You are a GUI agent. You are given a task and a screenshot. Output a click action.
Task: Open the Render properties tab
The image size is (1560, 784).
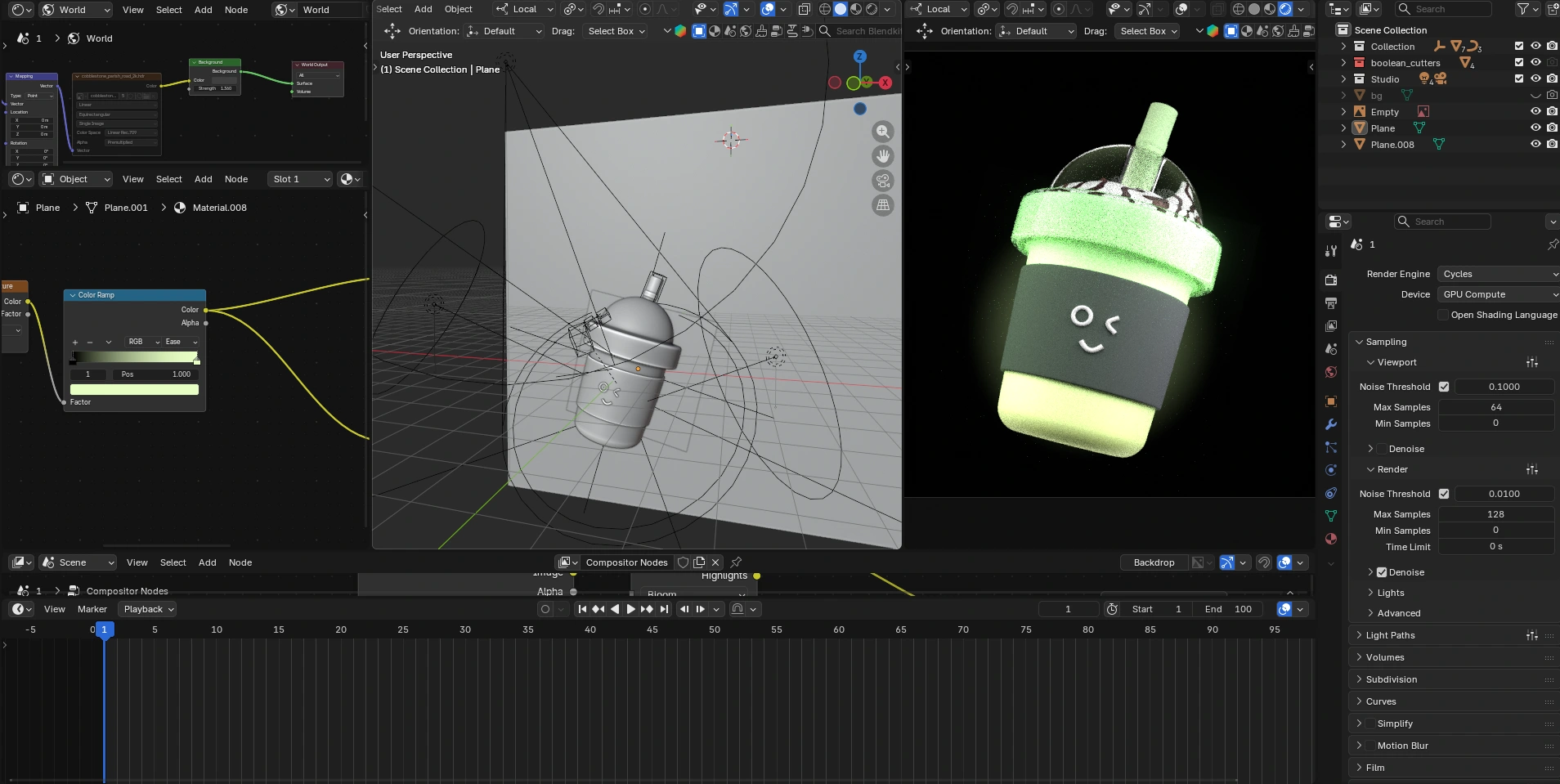(x=1331, y=280)
